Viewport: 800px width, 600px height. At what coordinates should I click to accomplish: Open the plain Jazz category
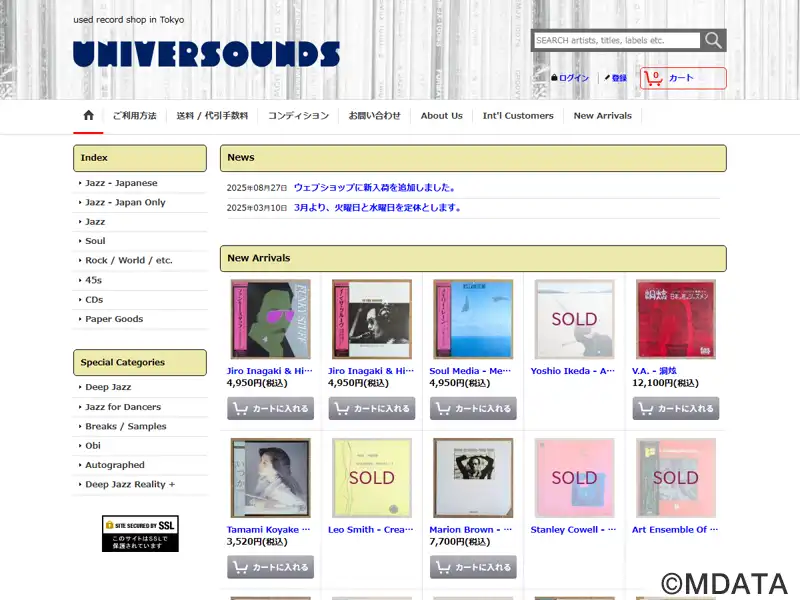[95, 221]
